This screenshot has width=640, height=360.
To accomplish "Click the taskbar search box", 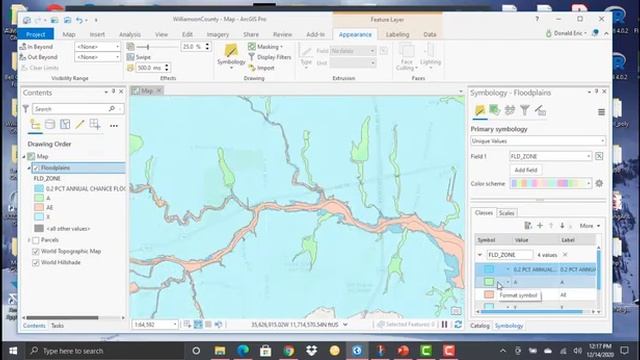I will [x=106, y=351].
